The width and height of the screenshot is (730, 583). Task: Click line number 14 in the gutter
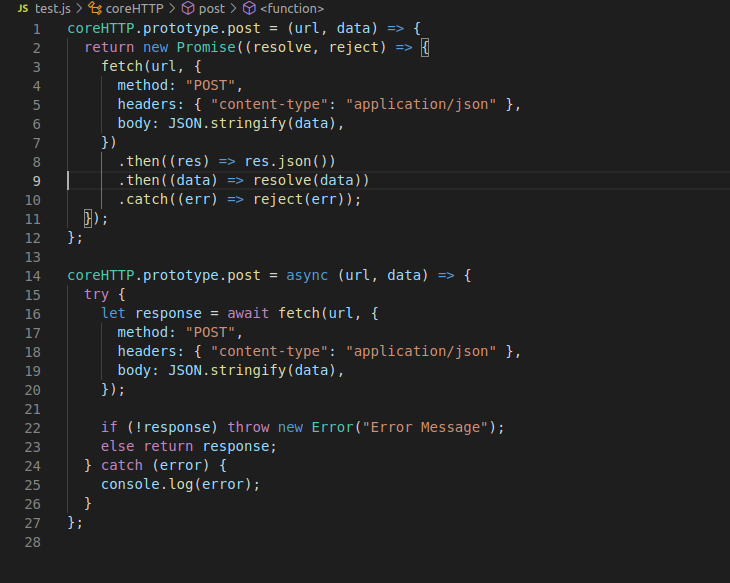33,276
